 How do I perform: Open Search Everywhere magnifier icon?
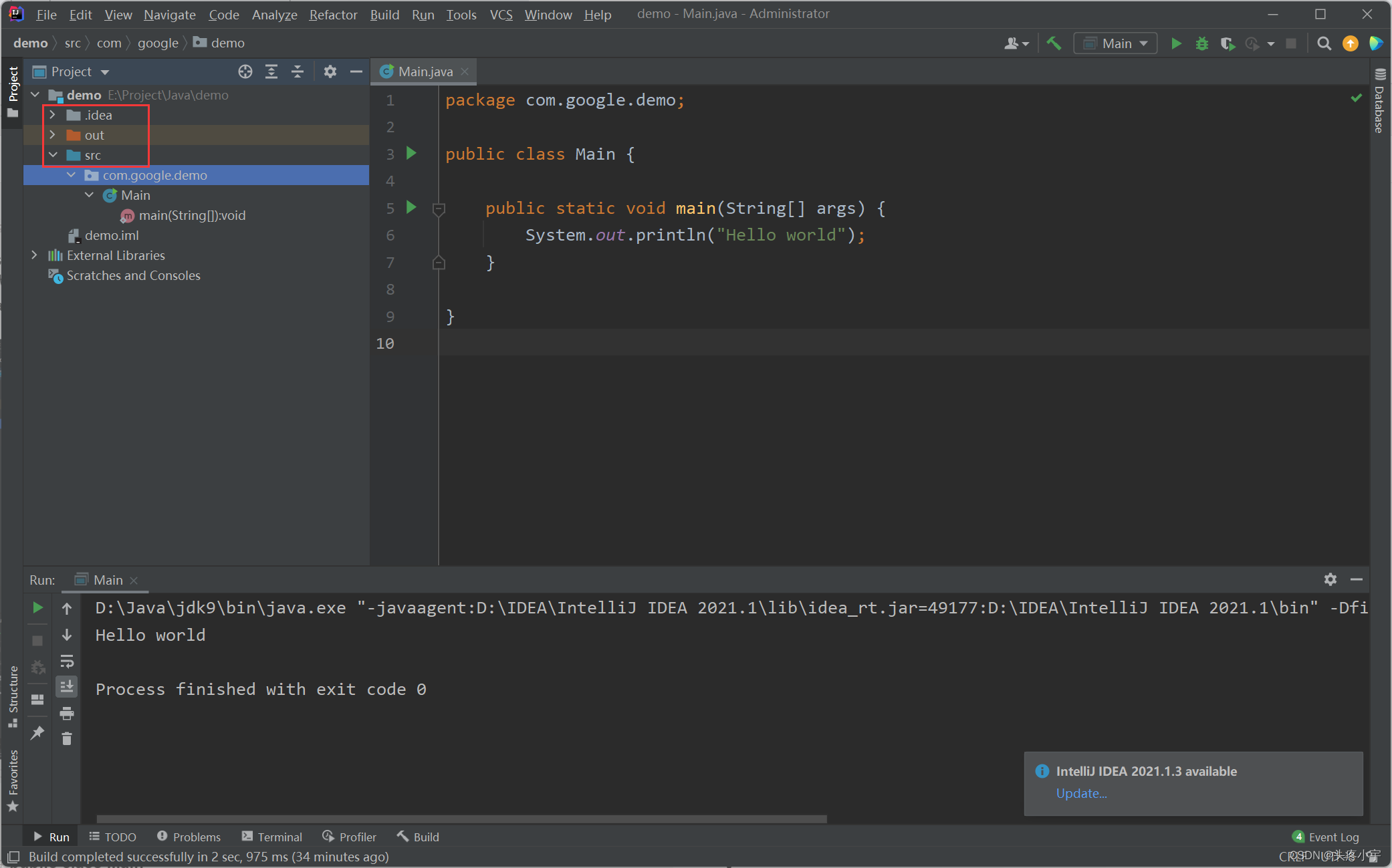[x=1323, y=43]
